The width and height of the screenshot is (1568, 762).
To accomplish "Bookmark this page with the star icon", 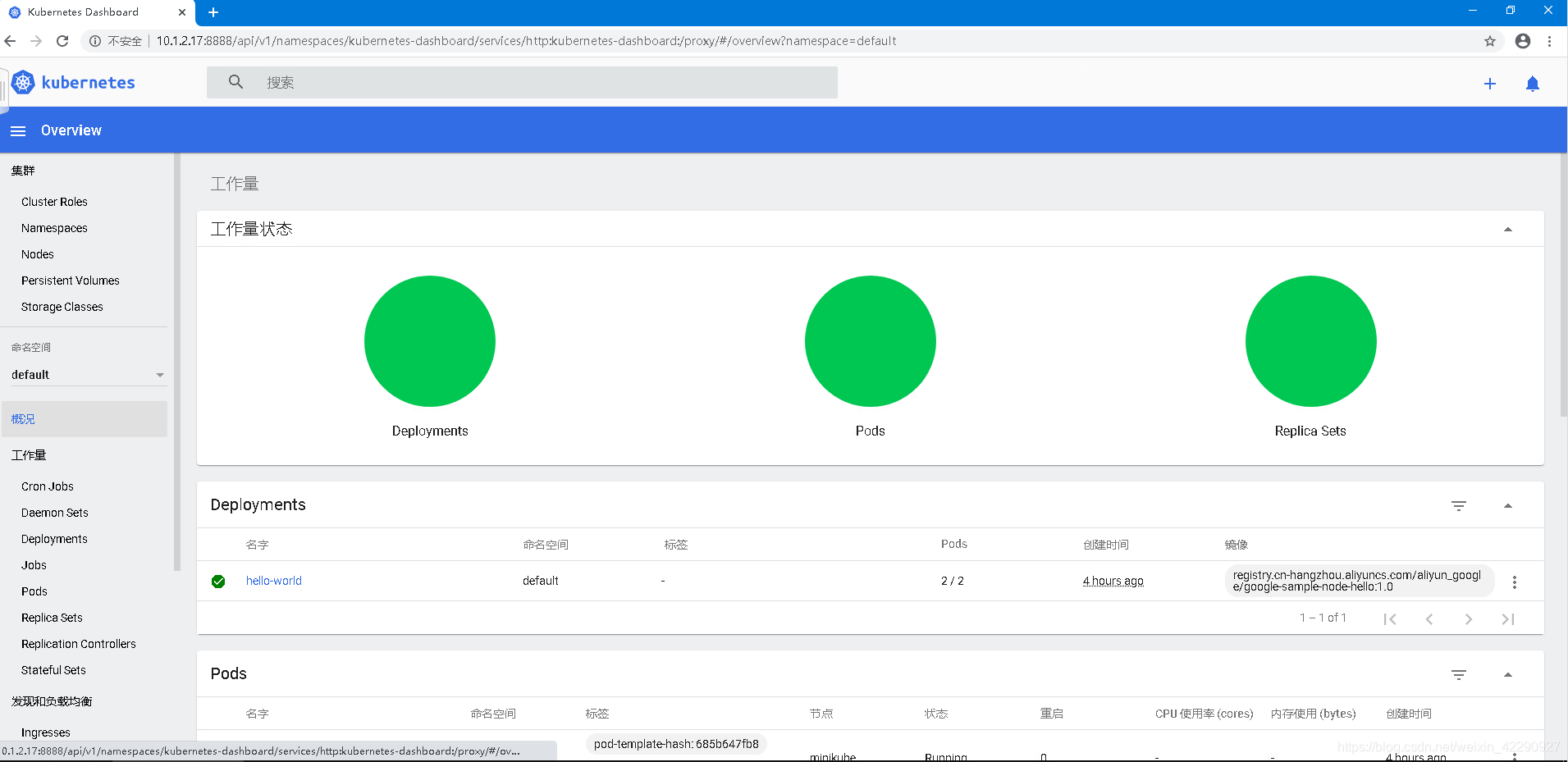I will click(1490, 41).
